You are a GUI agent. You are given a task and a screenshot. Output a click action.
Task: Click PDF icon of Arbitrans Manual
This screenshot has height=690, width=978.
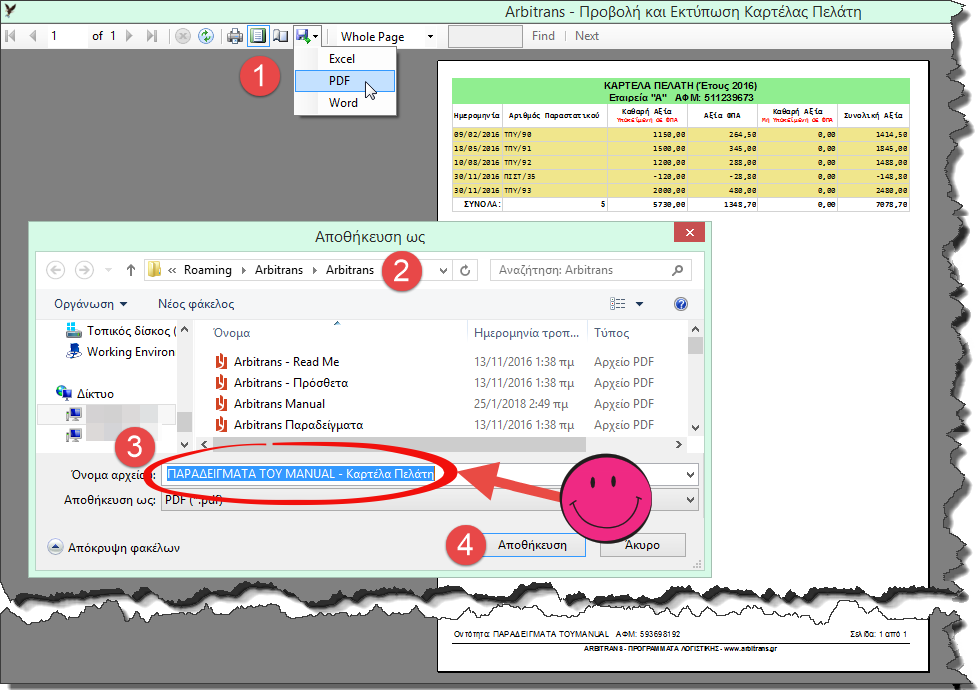pyautogui.click(x=221, y=404)
